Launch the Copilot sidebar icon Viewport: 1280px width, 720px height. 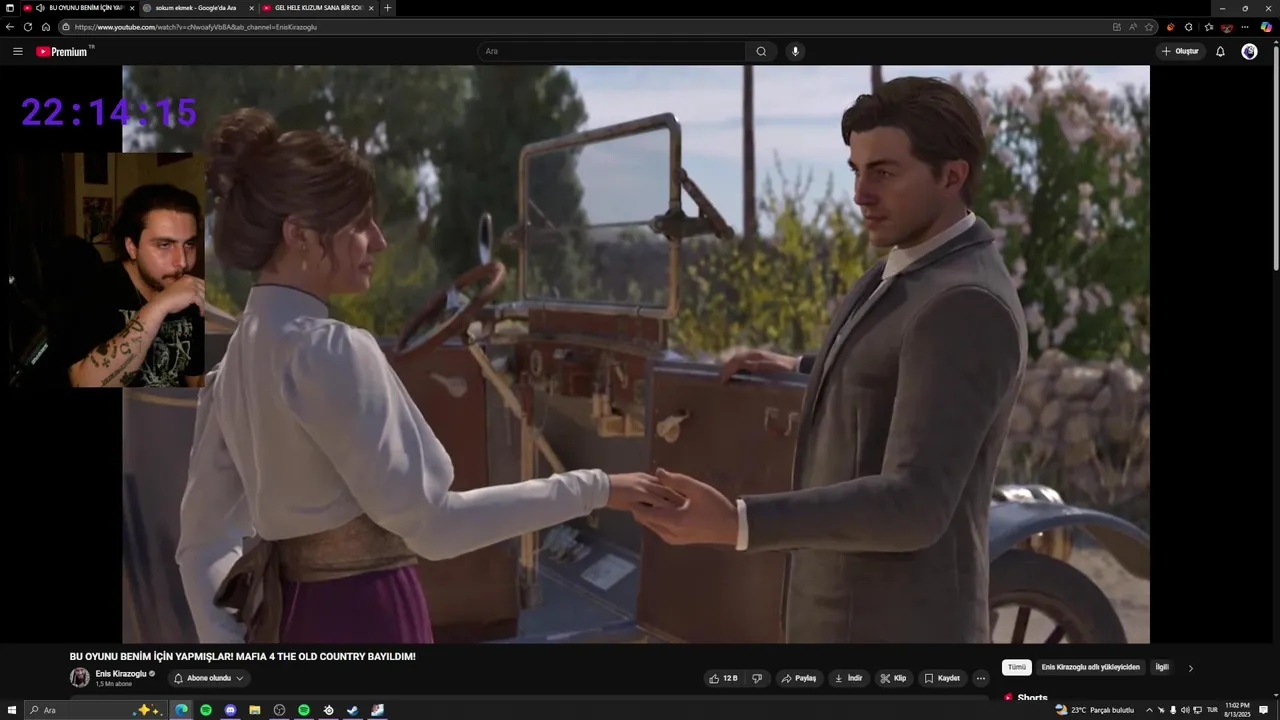(1266, 27)
